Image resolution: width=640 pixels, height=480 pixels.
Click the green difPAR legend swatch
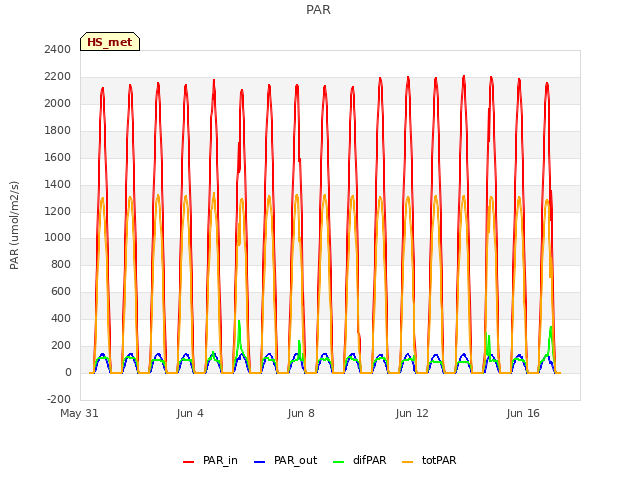[338, 462]
